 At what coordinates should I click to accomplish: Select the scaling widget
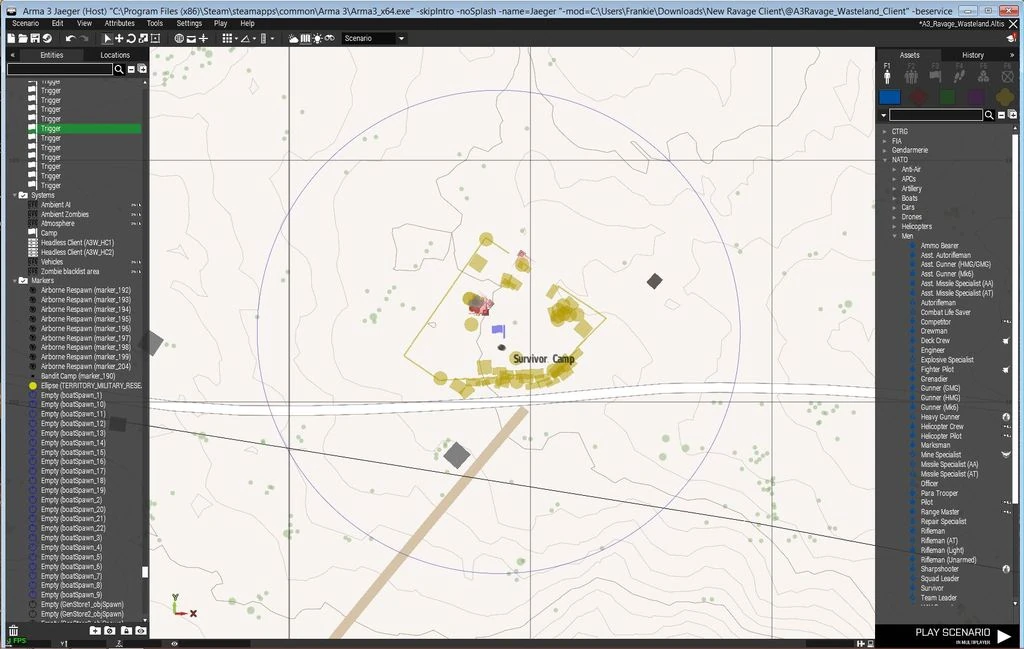pyautogui.click(x=143, y=39)
